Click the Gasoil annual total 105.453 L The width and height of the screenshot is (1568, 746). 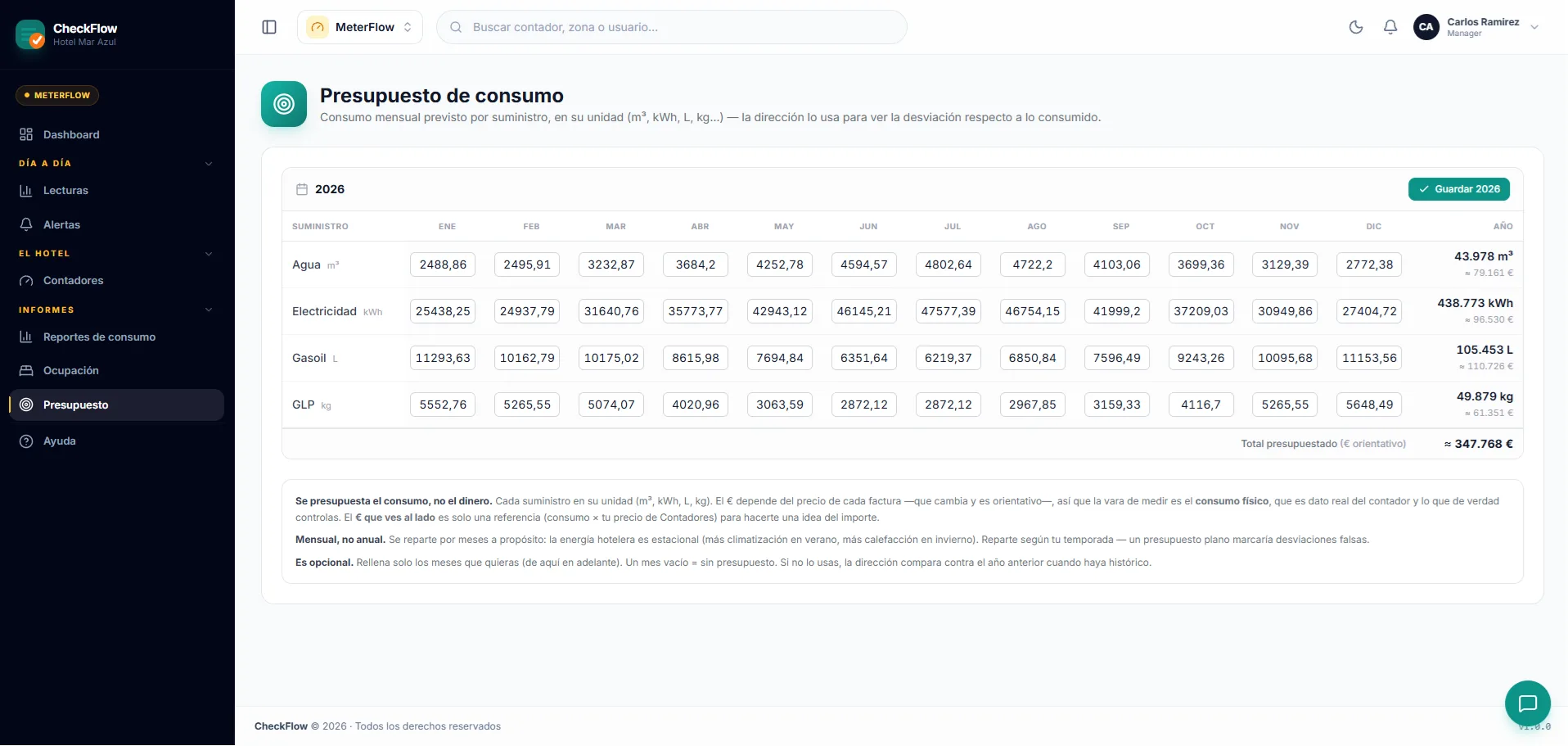[1485, 350]
